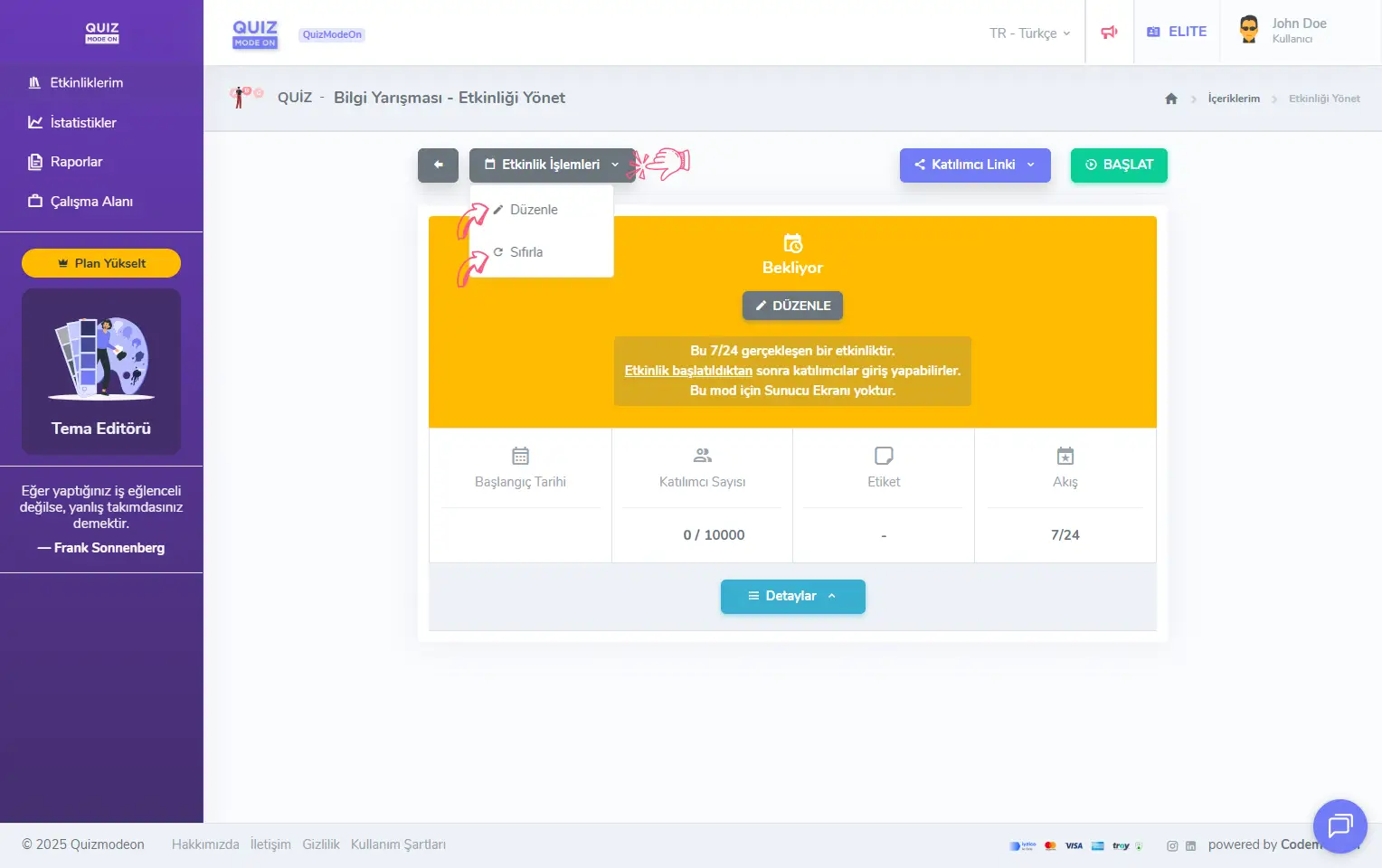This screenshot has height=868, width=1382.
Task: Select Düzenle from the dropdown menu
Action: point(534,210)
